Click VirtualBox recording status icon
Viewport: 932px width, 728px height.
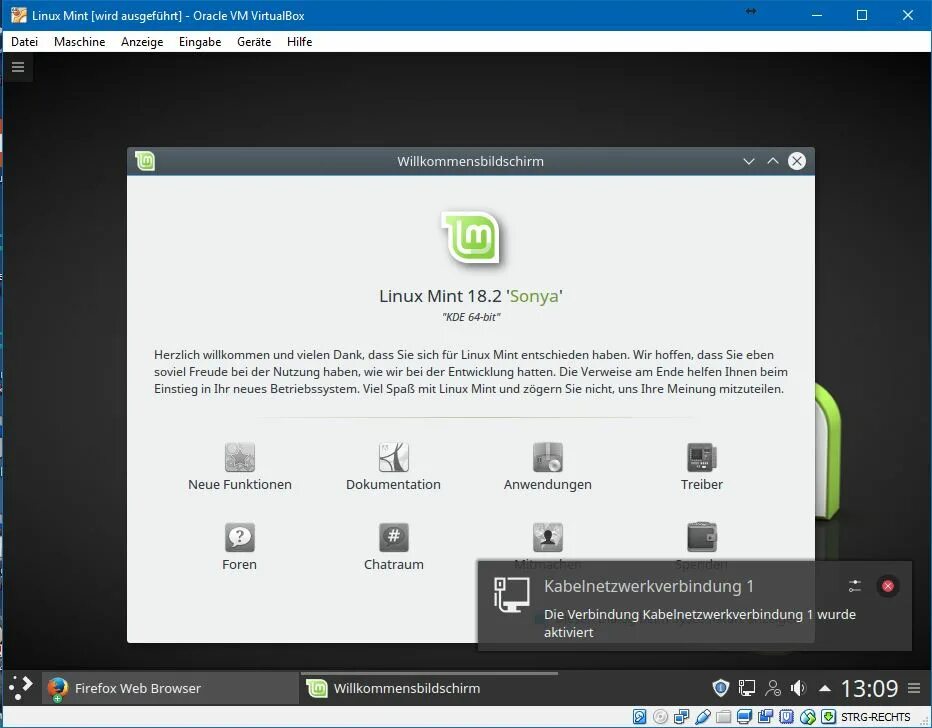tap(766, 717)
